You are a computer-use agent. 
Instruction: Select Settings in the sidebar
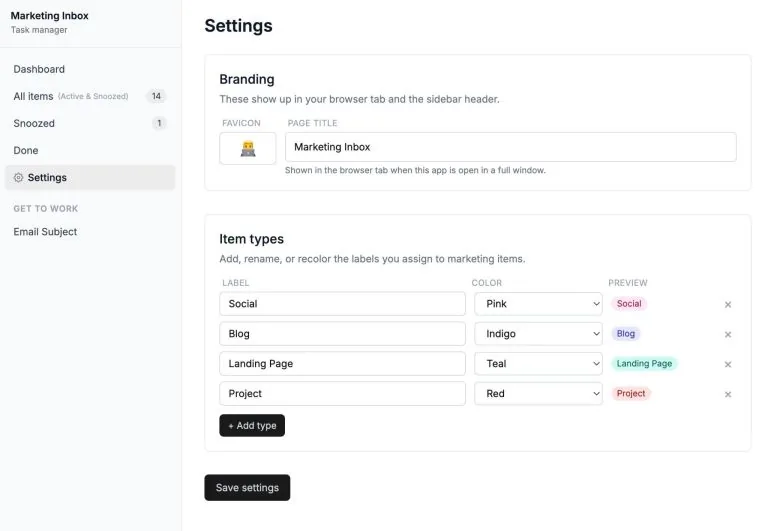[x=90, y=177]
